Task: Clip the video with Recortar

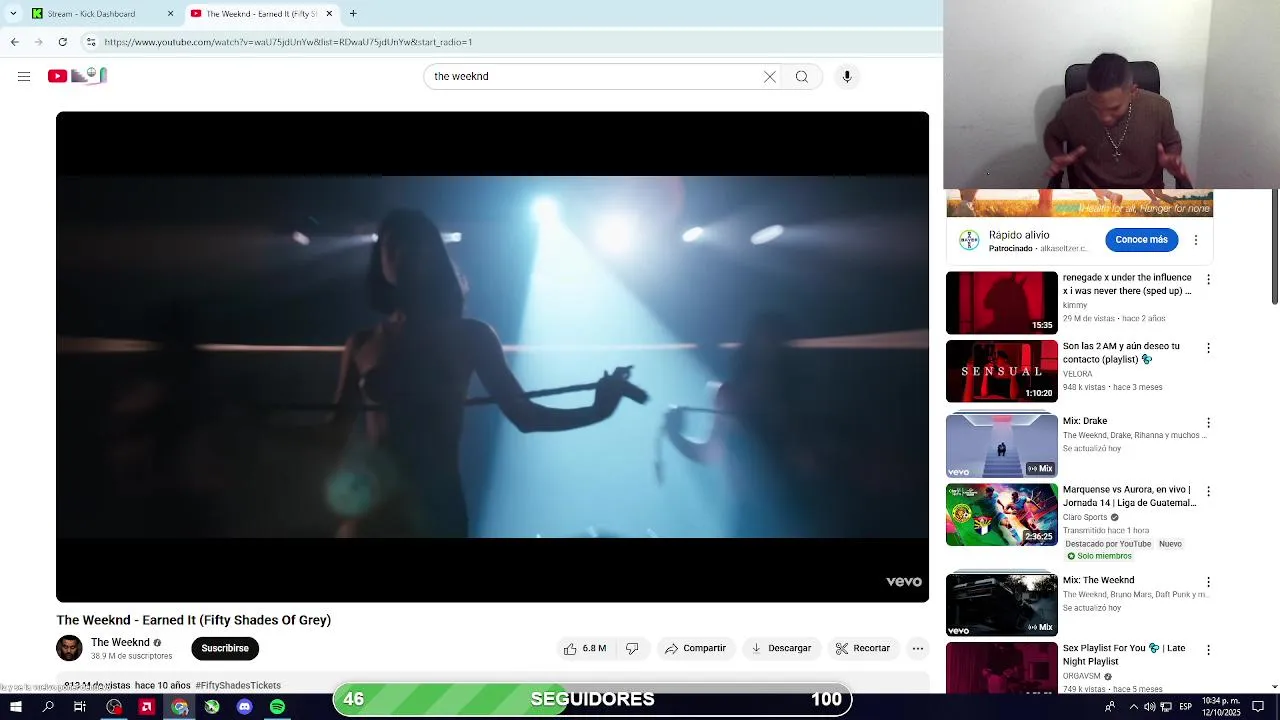Action: point(862,648)
